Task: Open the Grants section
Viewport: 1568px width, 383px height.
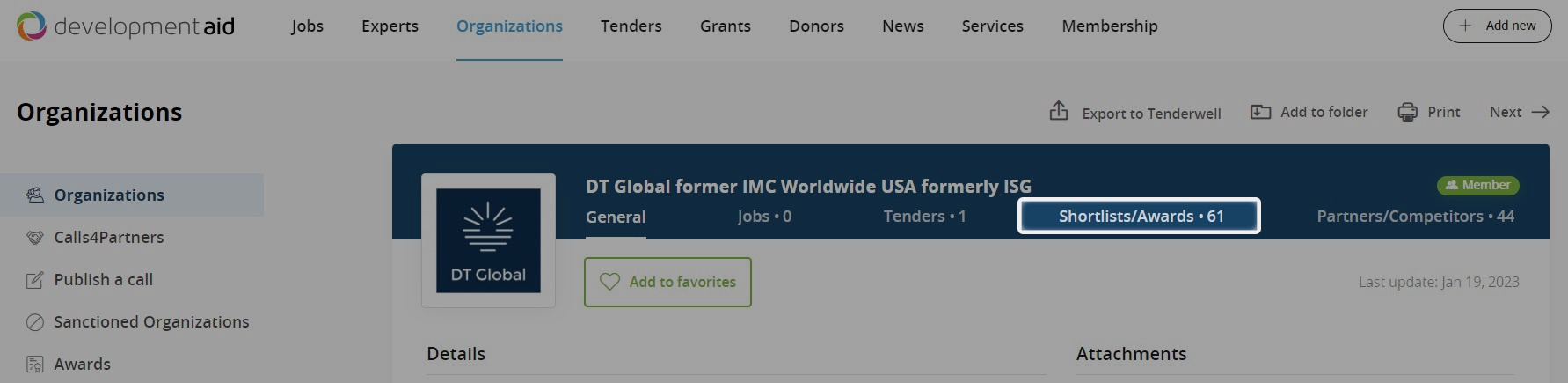Action: 725,26
